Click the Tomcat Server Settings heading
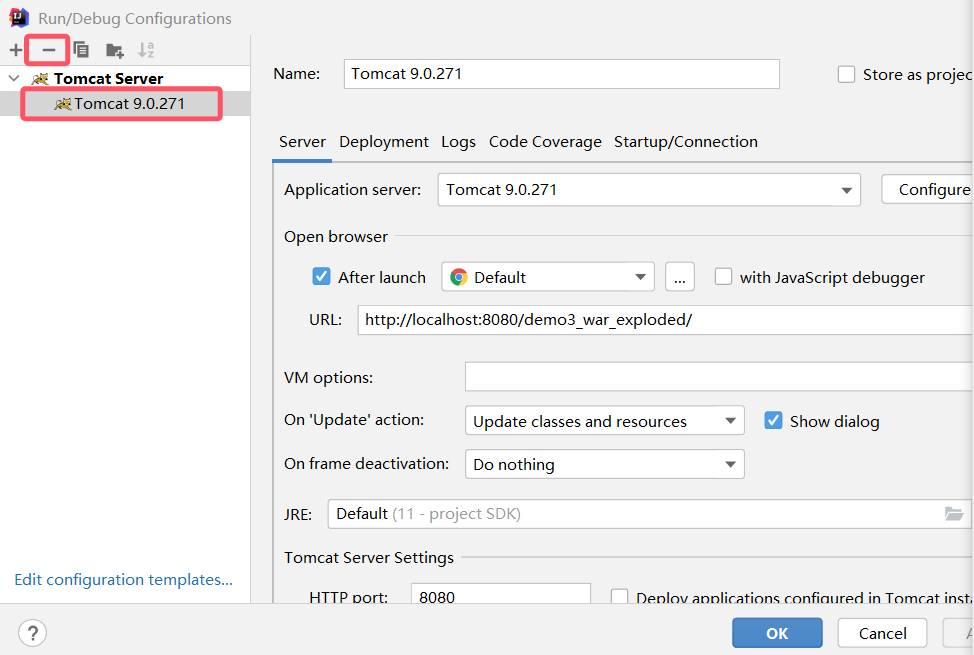The image size is (974, 655). point(369,557)
